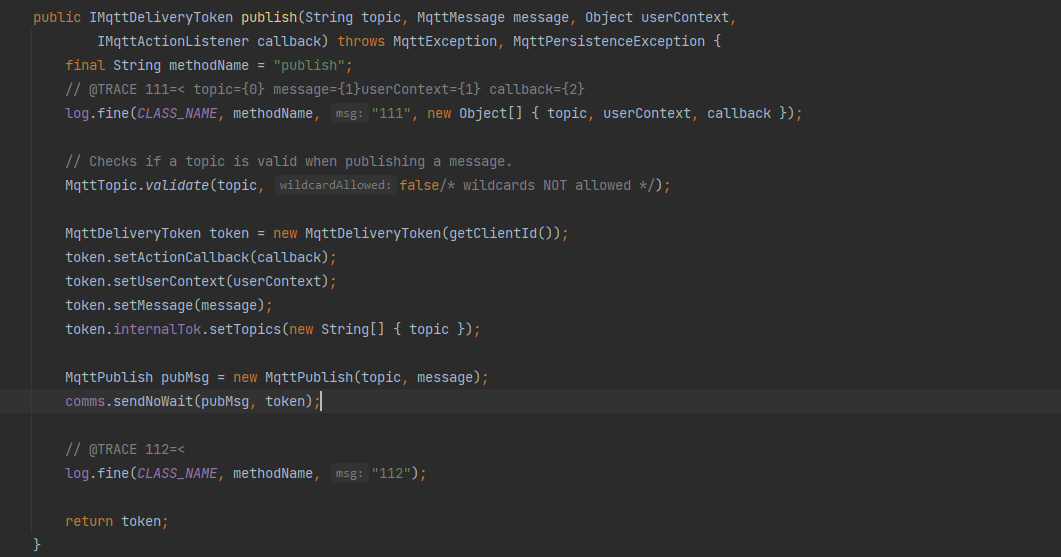Screen dimensions: 1061x557
Task: Click the 'publish' method name in signature
Action: (x=269, y=18)
